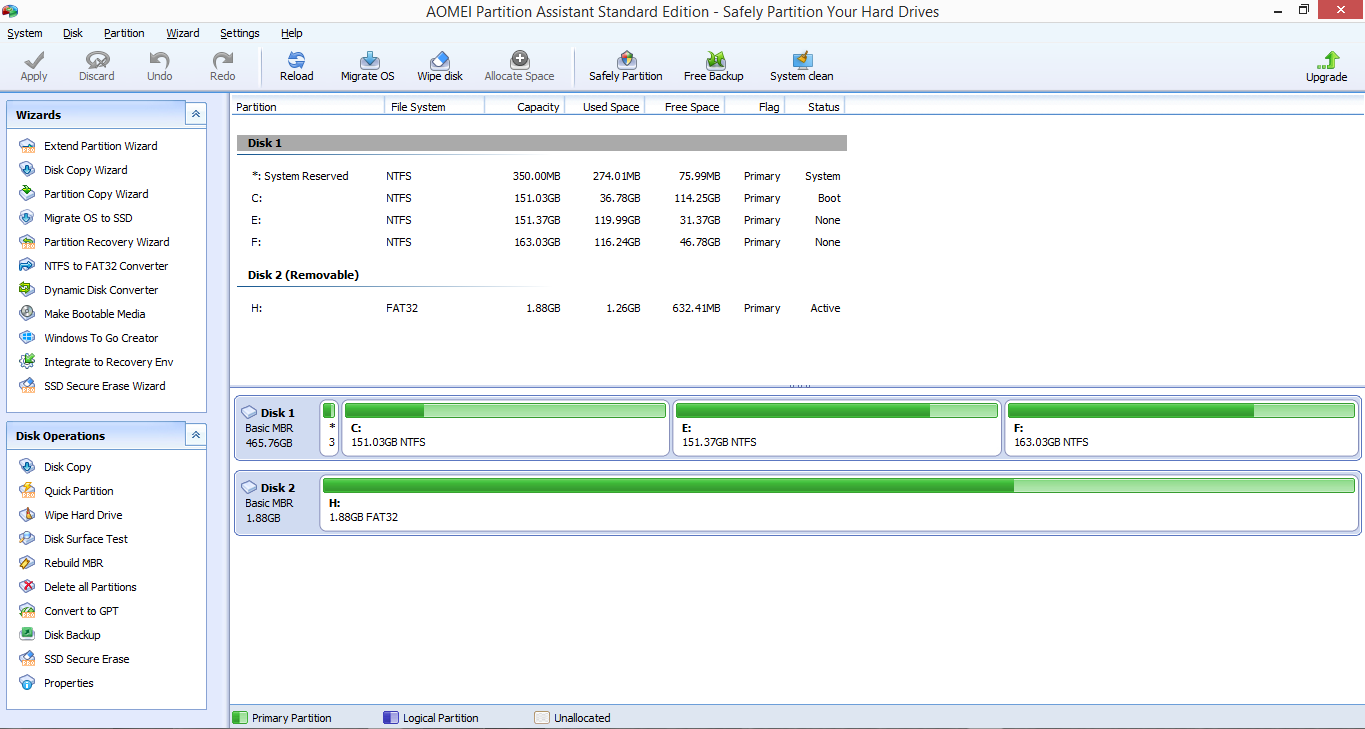The height and width of the screenshot is (729, 1365).
Task: Select the C: partition list row
Action: click(x=542, y=198)
